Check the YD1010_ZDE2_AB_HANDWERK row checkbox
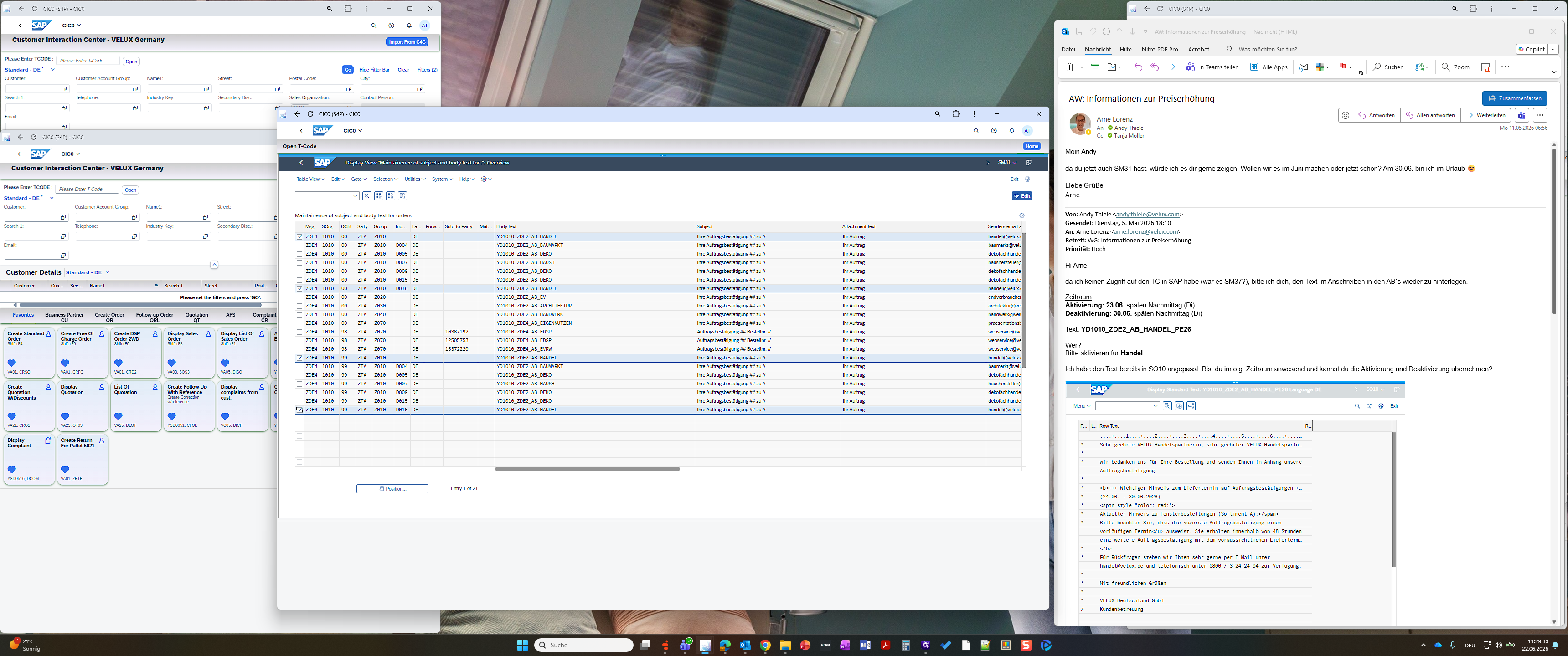The image size is (1568, 656). pyautogui.click(x=299, y=315)
